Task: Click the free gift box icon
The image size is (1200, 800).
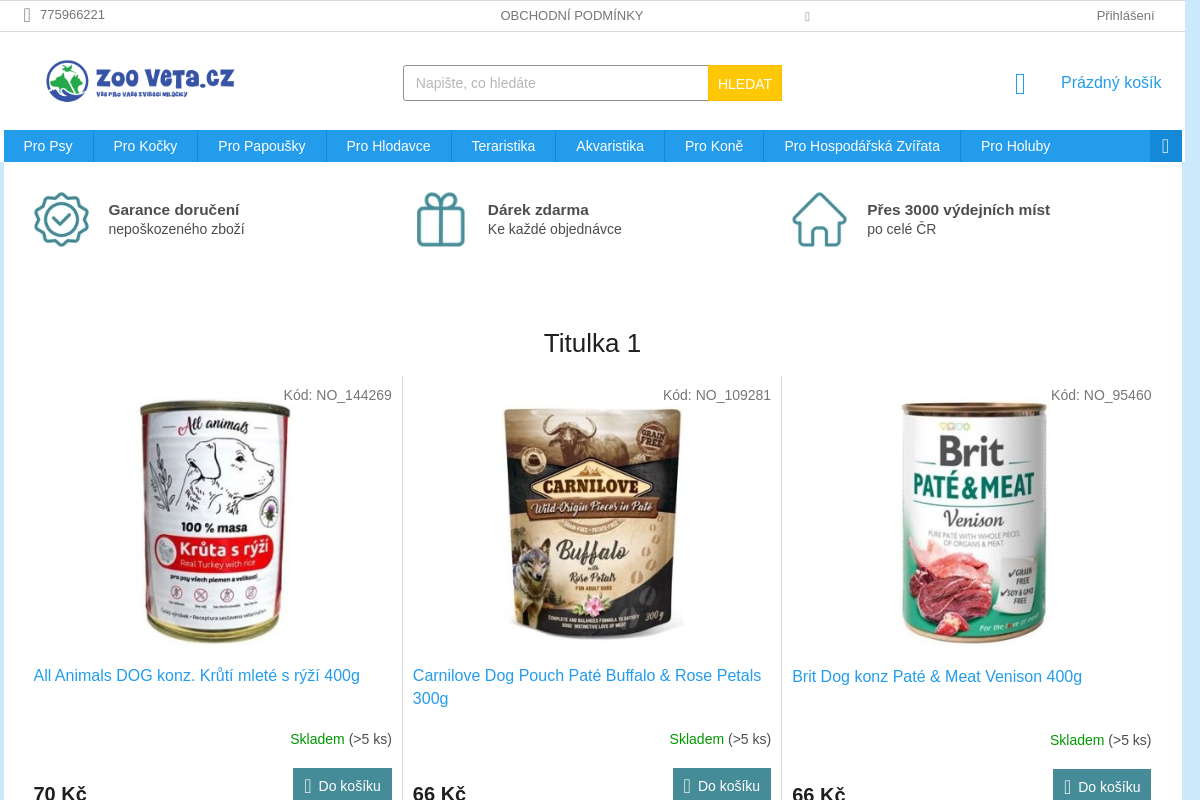Action: pyautogui.click(x=441, y=219)
